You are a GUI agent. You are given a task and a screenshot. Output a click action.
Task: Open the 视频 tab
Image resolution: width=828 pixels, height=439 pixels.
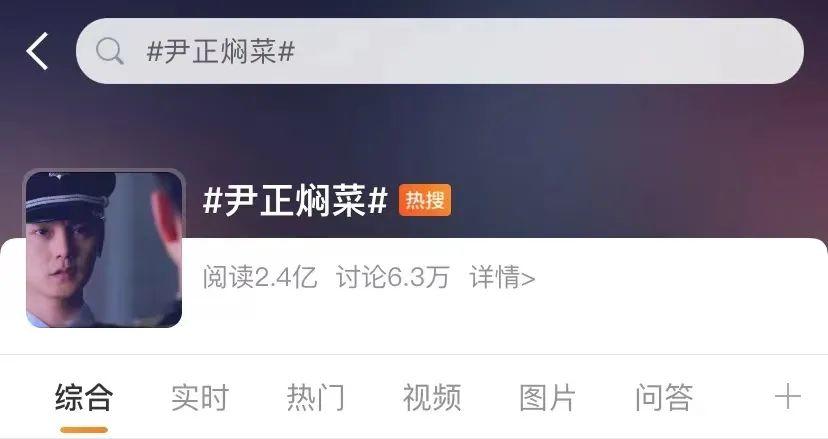432,397
